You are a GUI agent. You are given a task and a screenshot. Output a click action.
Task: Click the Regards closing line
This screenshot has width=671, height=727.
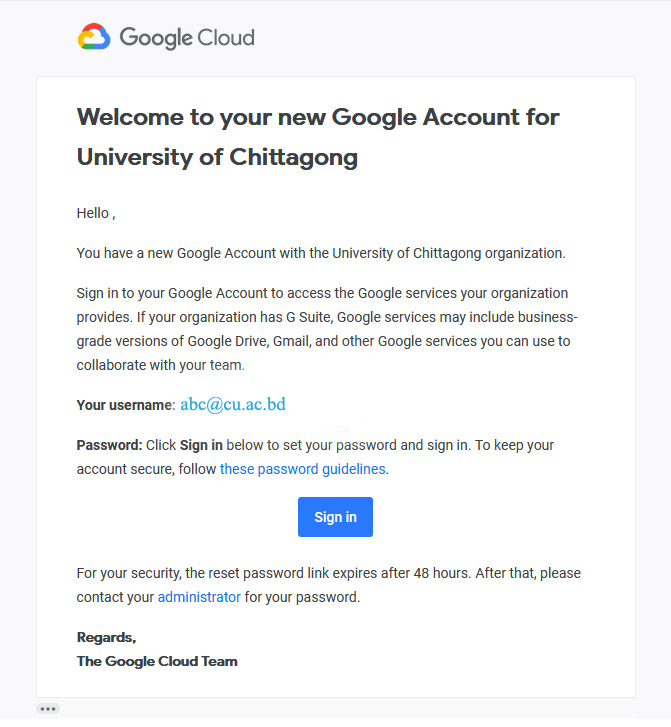click(106, 638)
